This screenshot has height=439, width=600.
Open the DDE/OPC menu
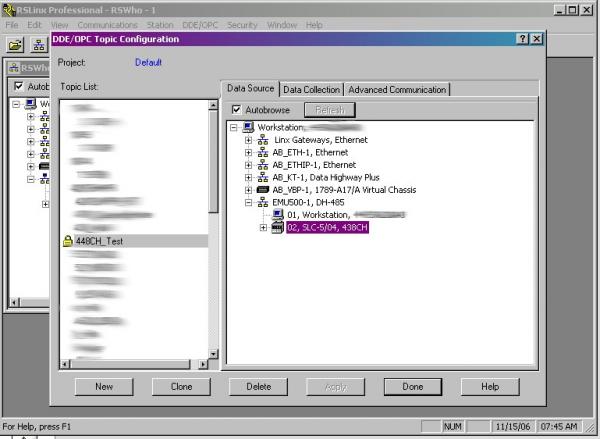point(200,25)
